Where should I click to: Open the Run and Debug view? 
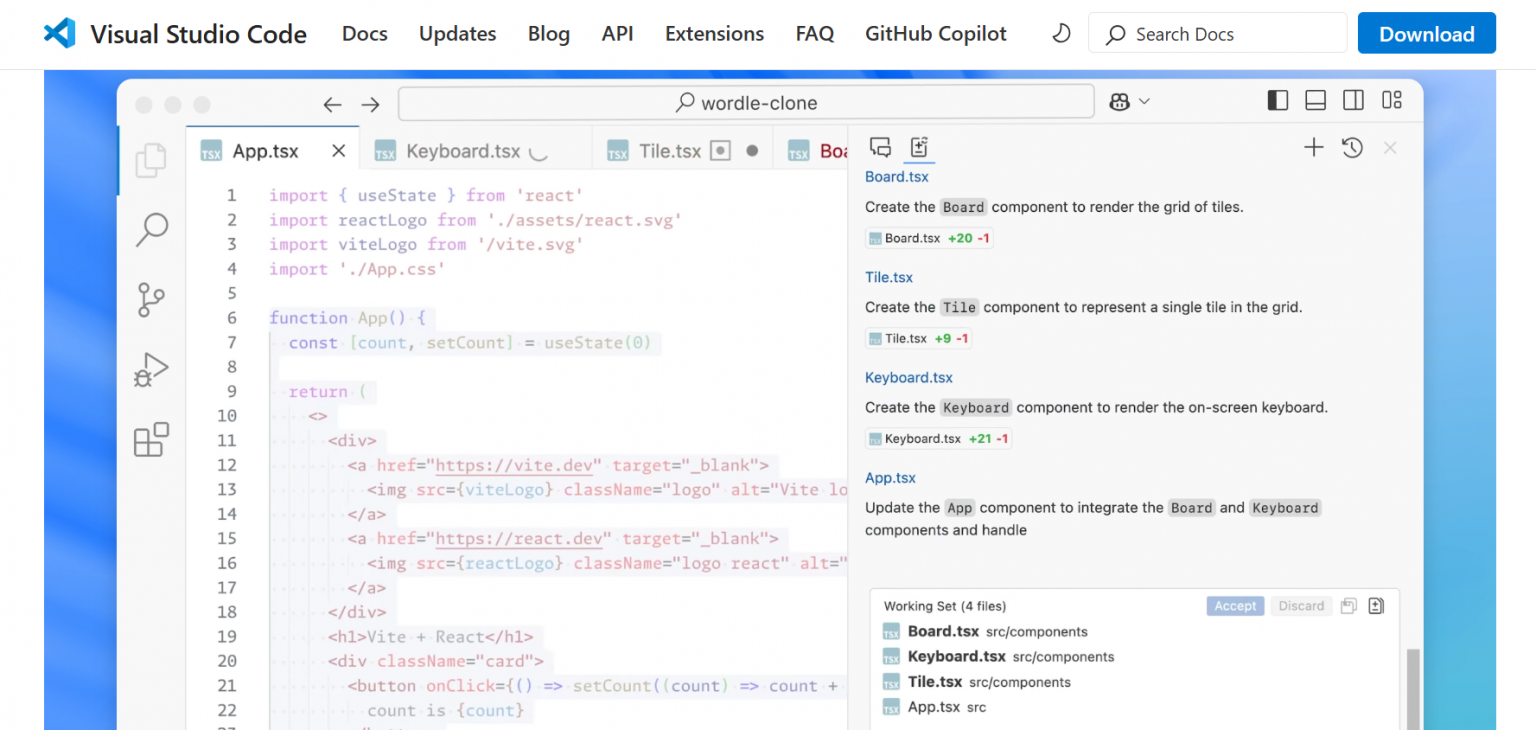click(x=151, y=369)
